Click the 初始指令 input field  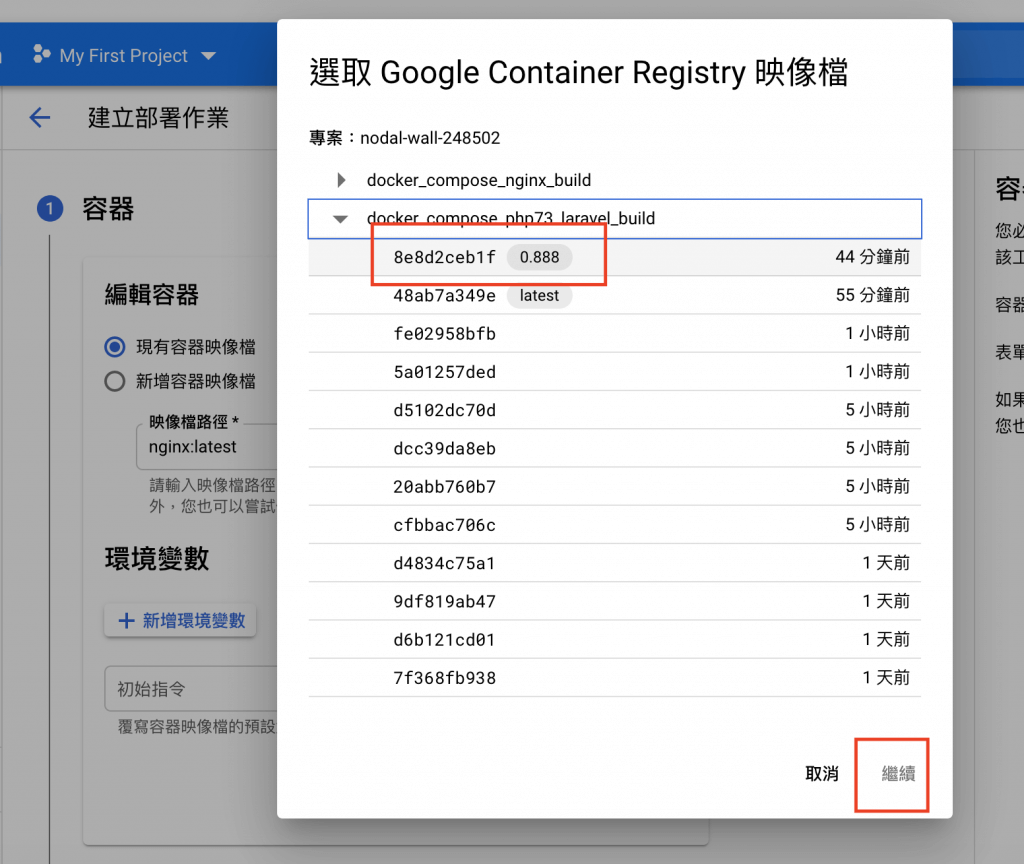(191, 689)
